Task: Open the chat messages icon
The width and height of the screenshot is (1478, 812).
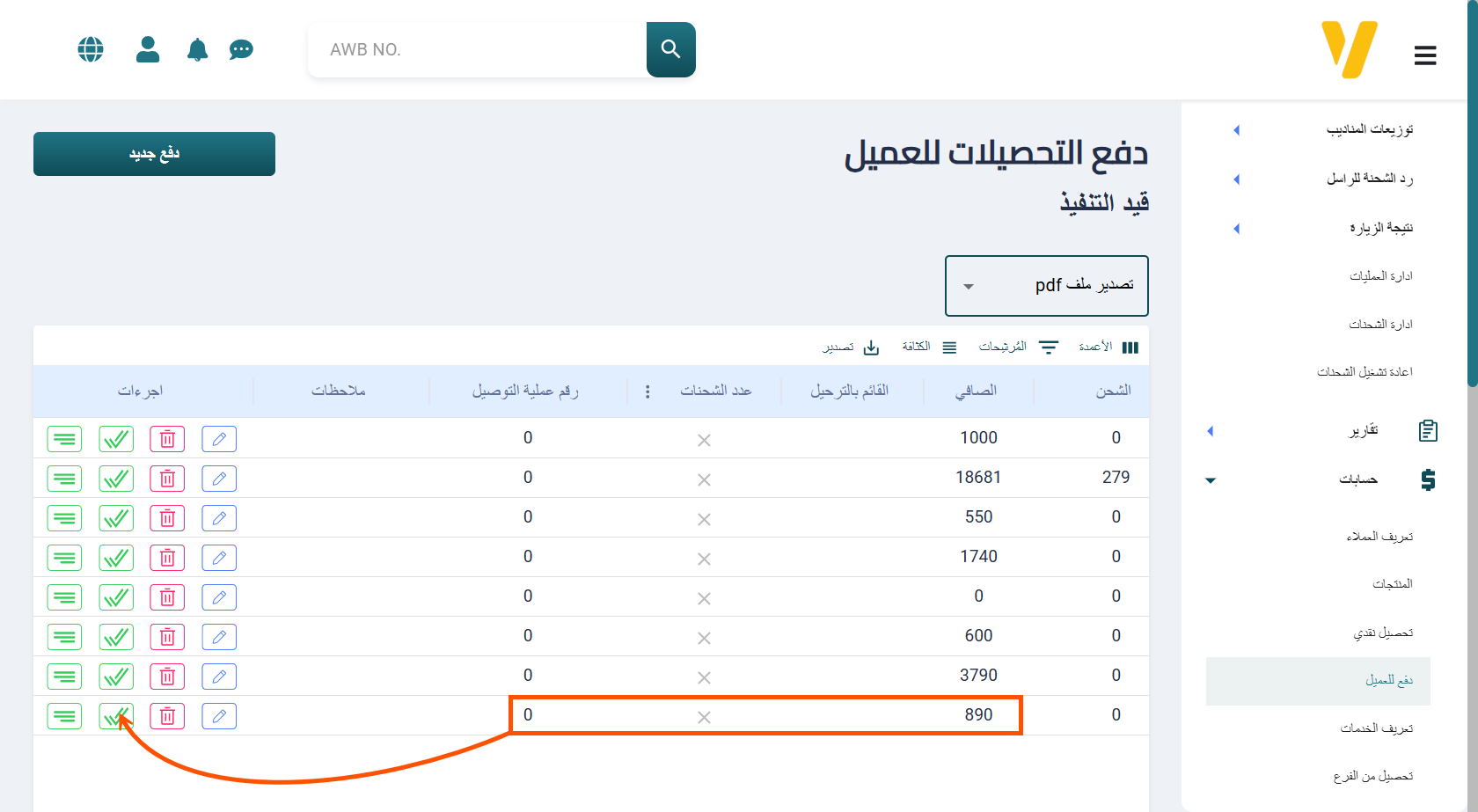Action: [241, 49]
